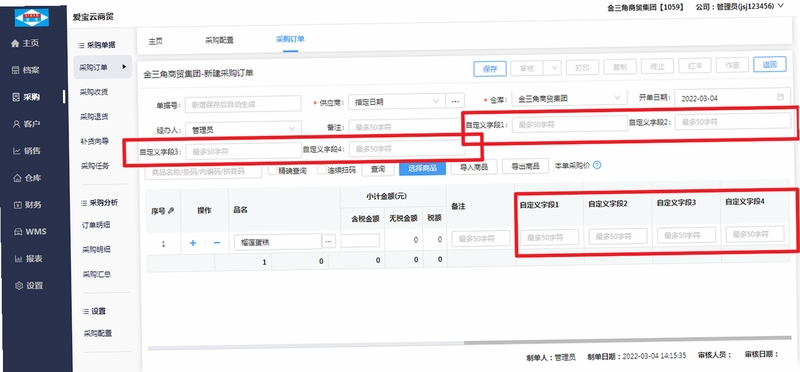800x372 pixels.
Task: Remove the row with the minus icon
Action: coord(217,243)
